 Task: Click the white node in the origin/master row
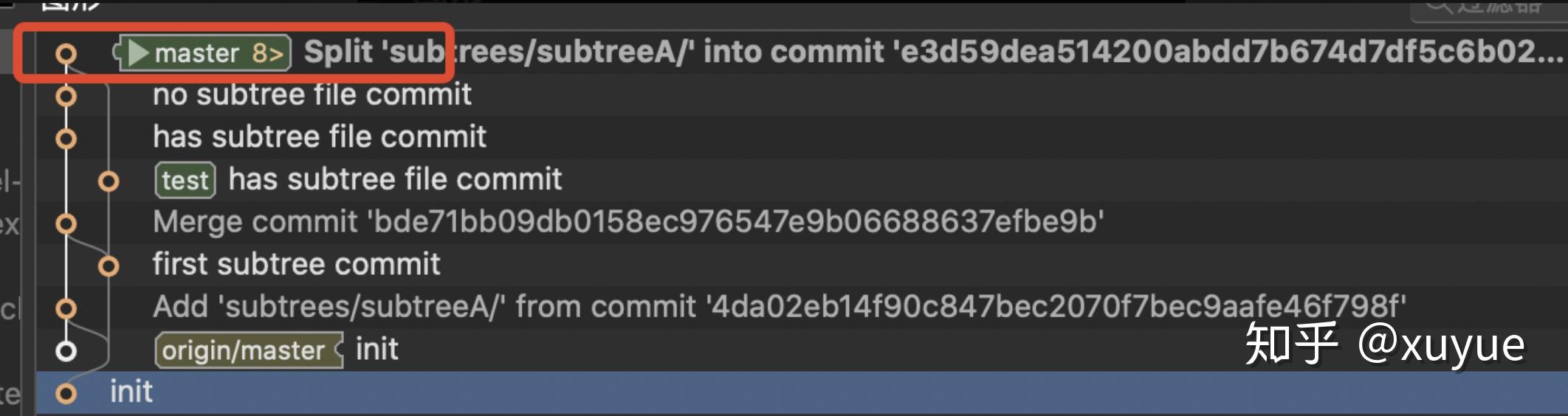pos(66,351)
